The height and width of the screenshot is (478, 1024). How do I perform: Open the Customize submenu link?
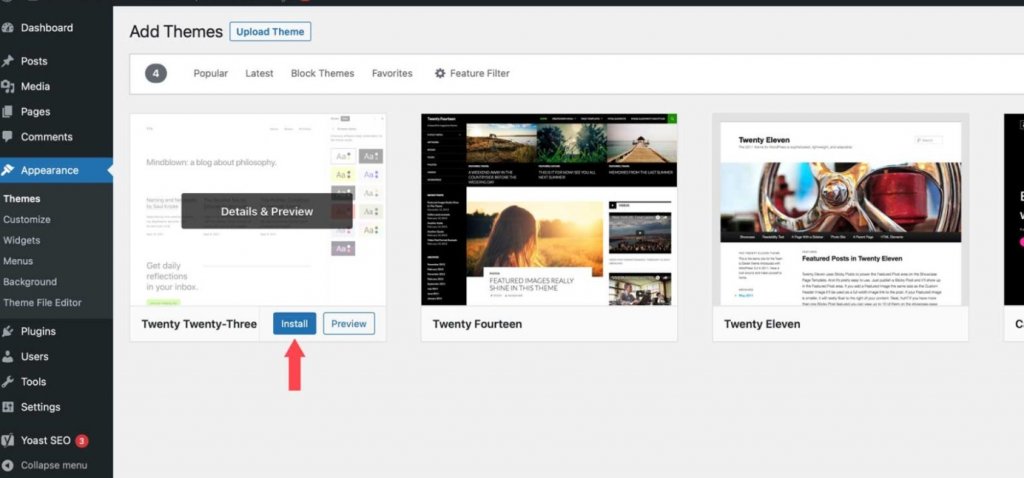coord(27,219)
